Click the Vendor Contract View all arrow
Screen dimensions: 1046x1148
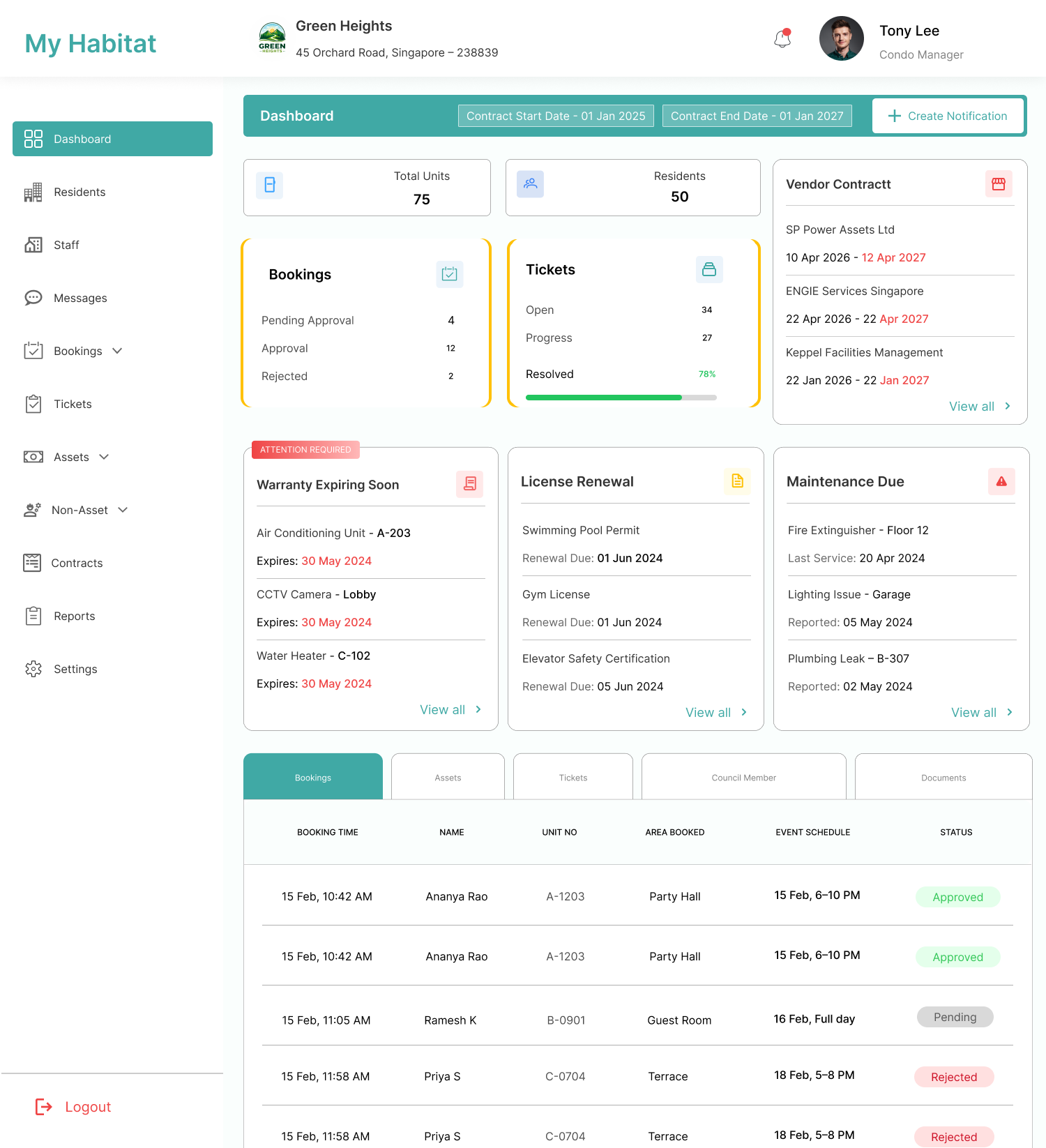(1008, 406)
